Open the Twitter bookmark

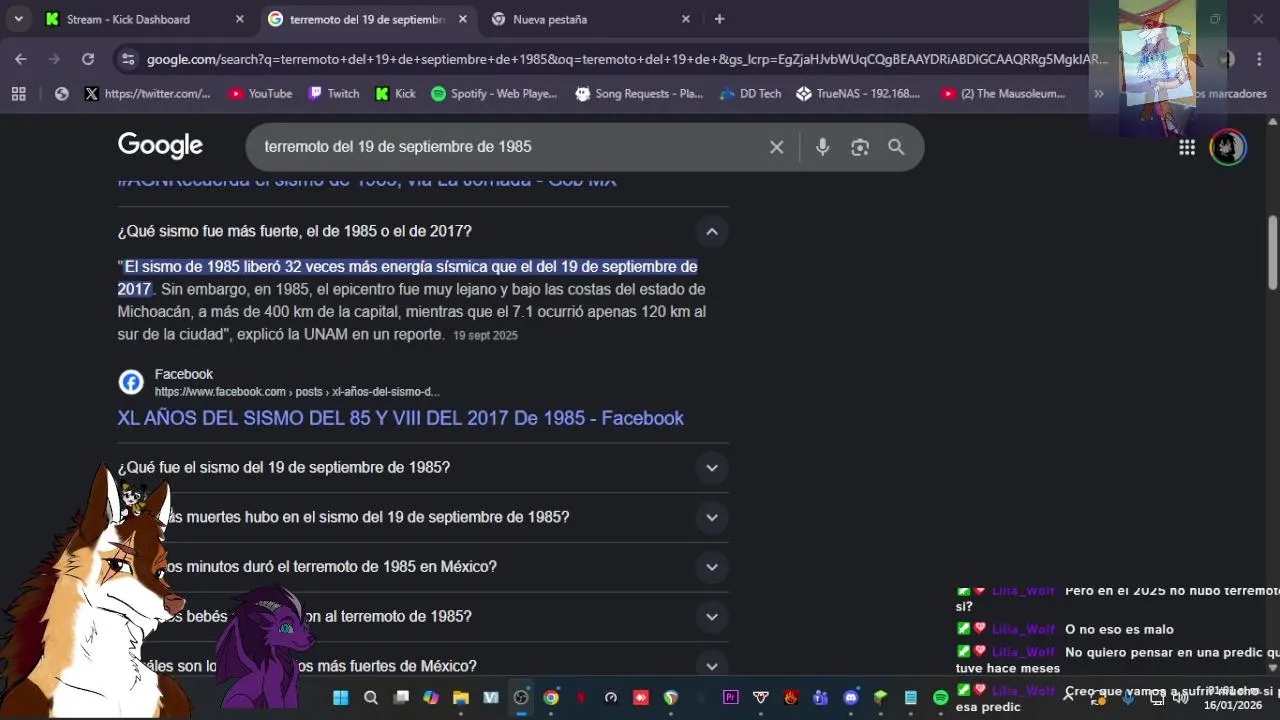(x=147, y=93)
